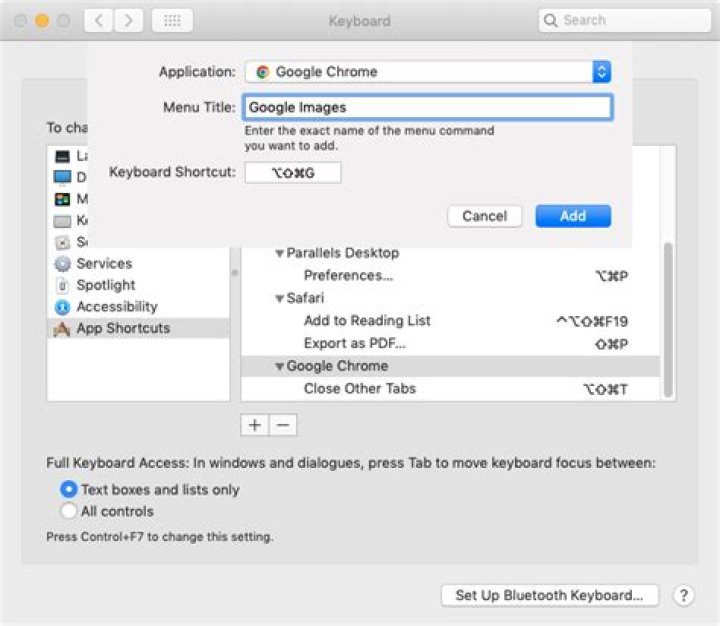Click the Menu Title text field

428,107
